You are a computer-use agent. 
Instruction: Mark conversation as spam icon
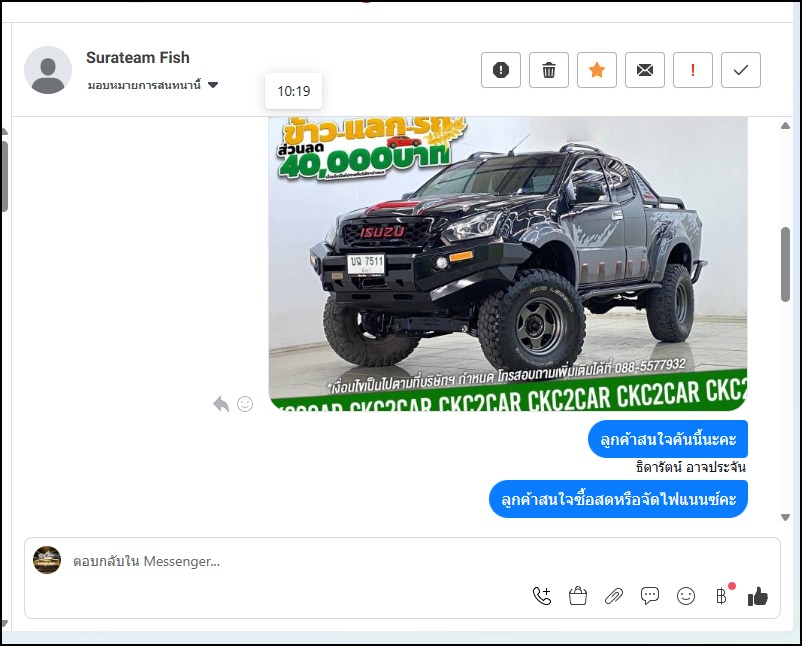pyautogui.click(x=501, y=70)
